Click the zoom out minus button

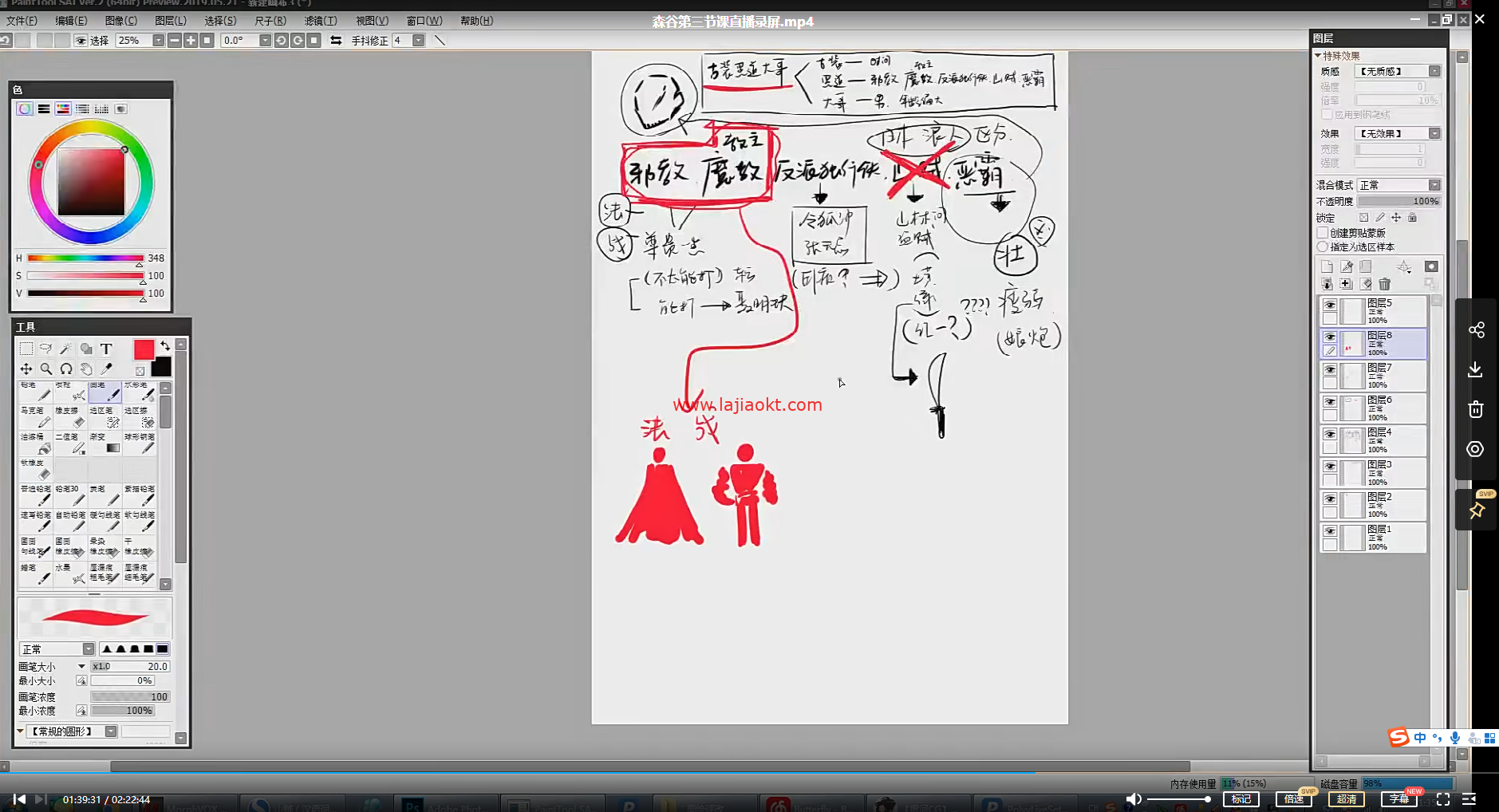174,40
